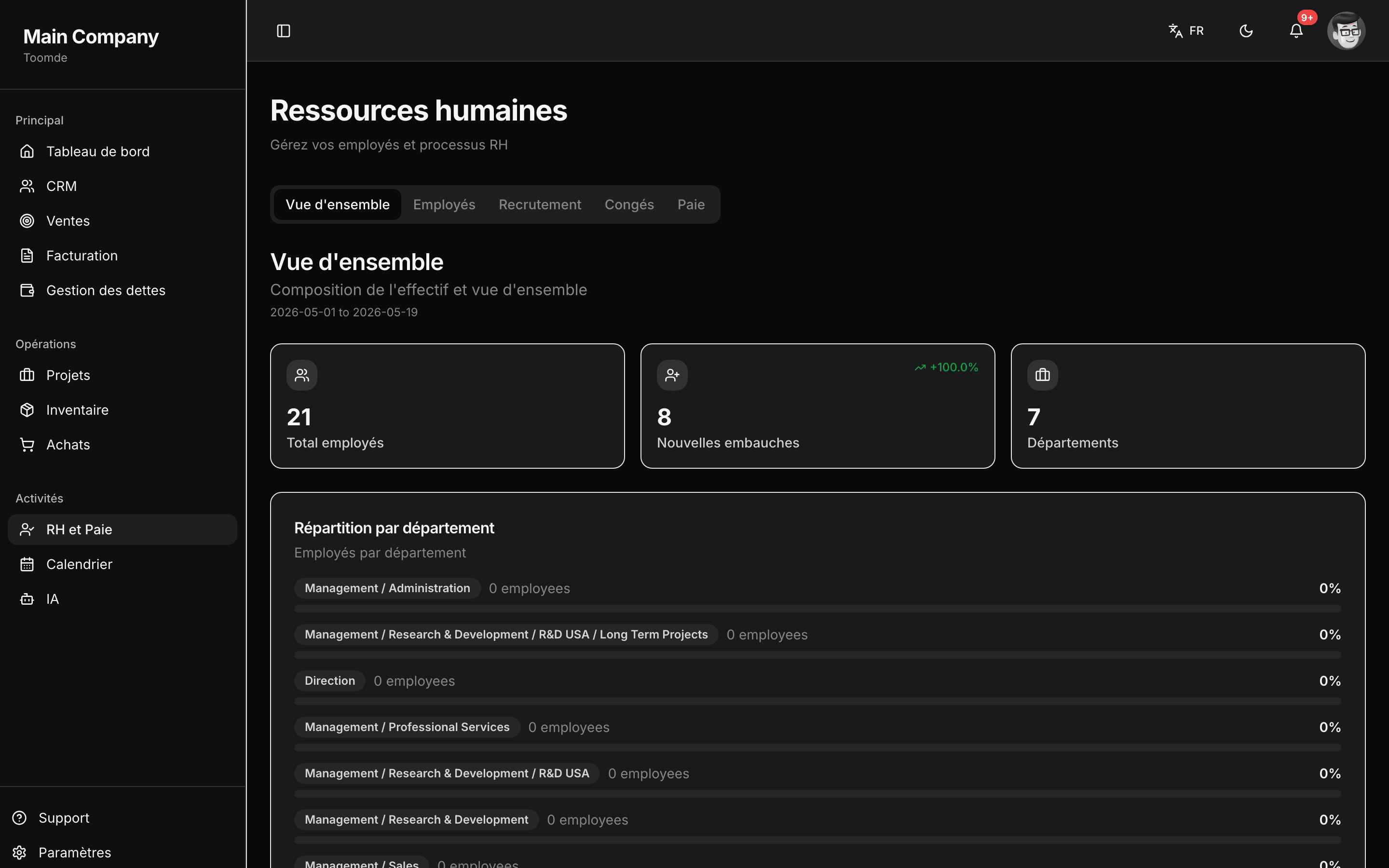Open Paramètres settings

point(122,853)
